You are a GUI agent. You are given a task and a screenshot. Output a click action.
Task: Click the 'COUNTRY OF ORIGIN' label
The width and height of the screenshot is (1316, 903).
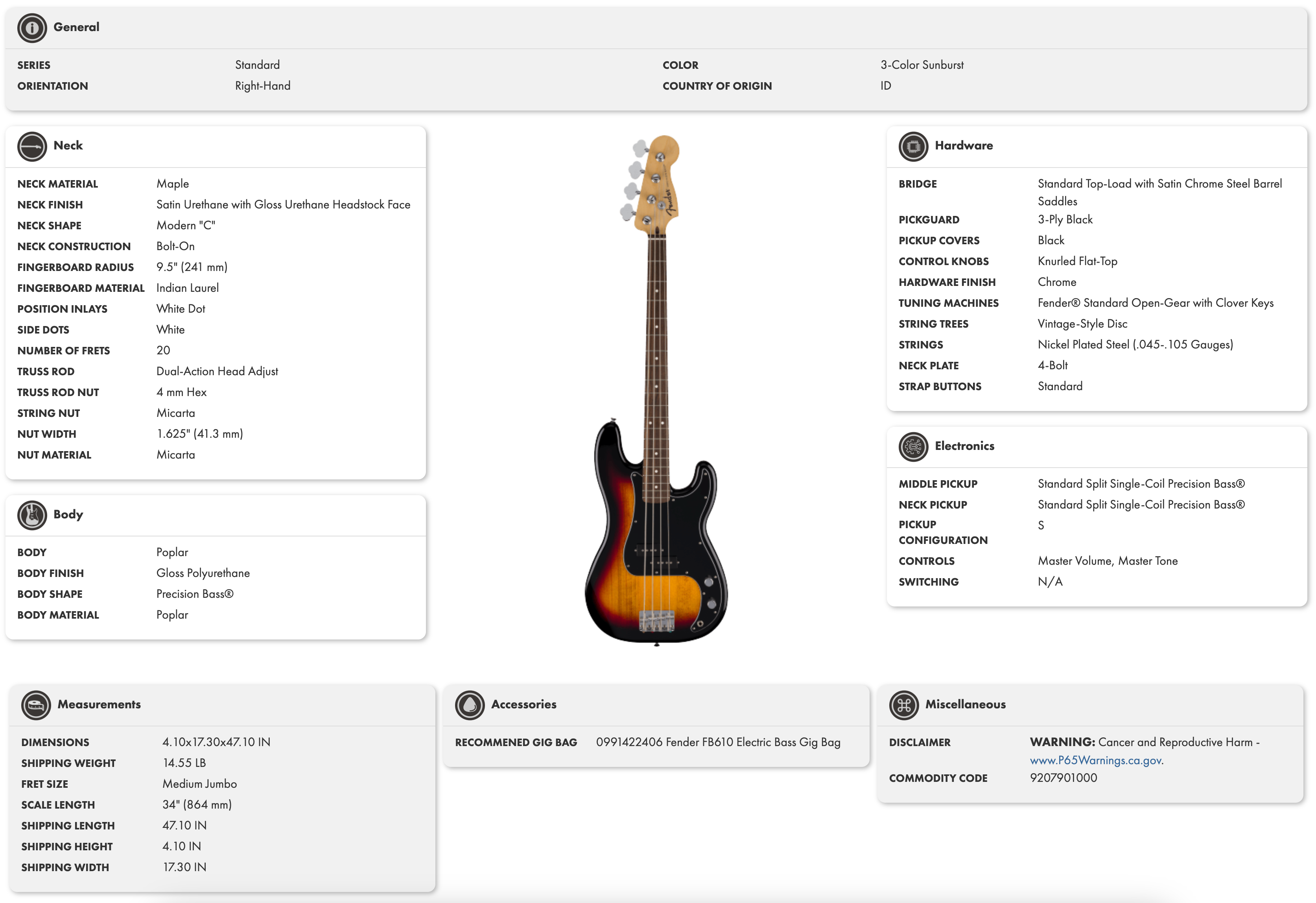coord(717,86)
